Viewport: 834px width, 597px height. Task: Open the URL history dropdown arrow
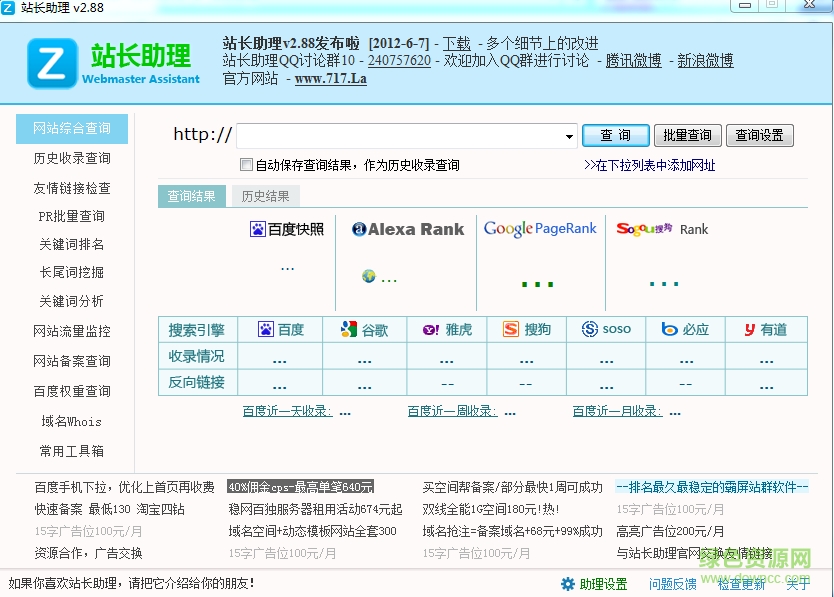coord(567,135)
